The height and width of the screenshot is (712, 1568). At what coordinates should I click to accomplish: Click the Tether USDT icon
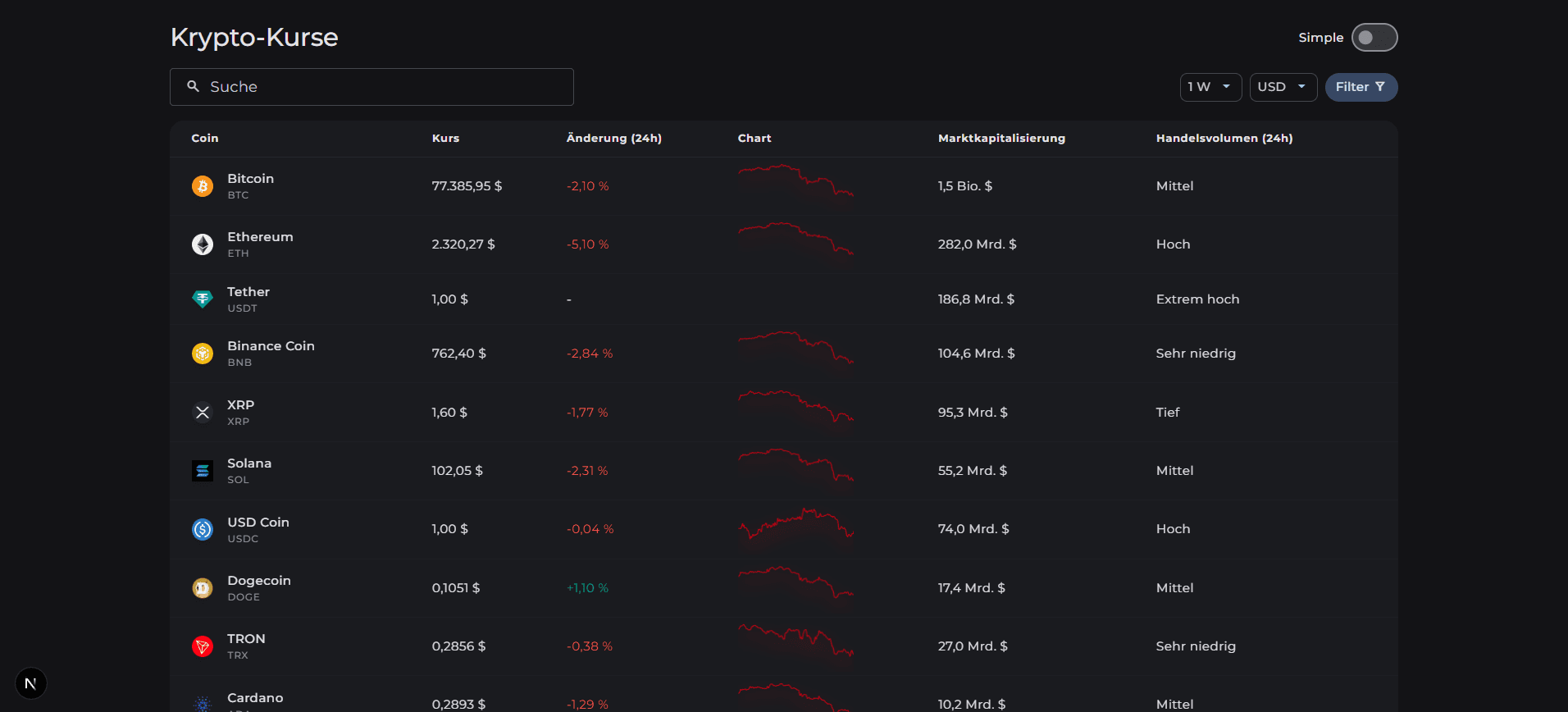coord(203,299)
